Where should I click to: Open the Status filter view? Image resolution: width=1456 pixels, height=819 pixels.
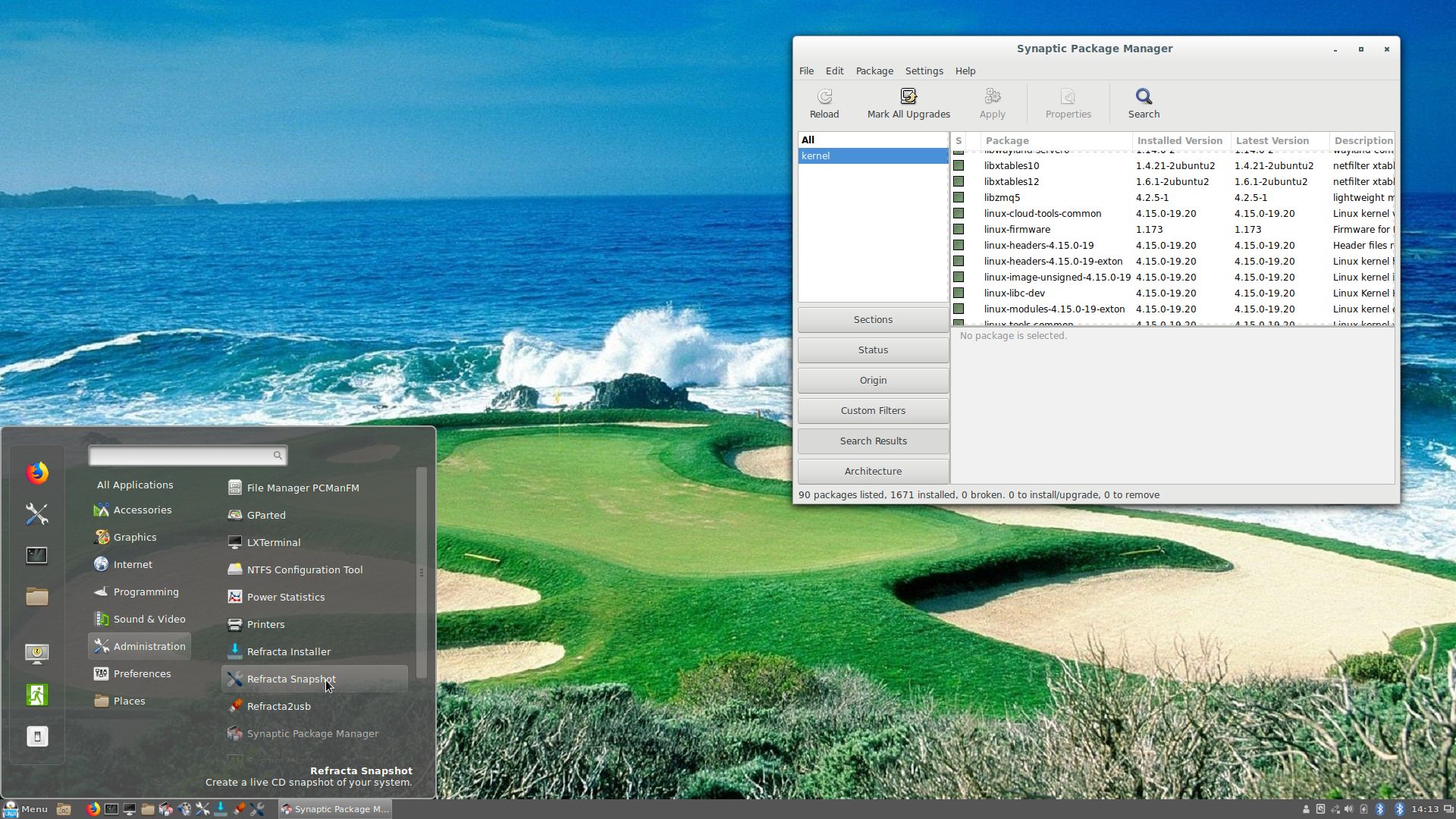click(872, 350)
